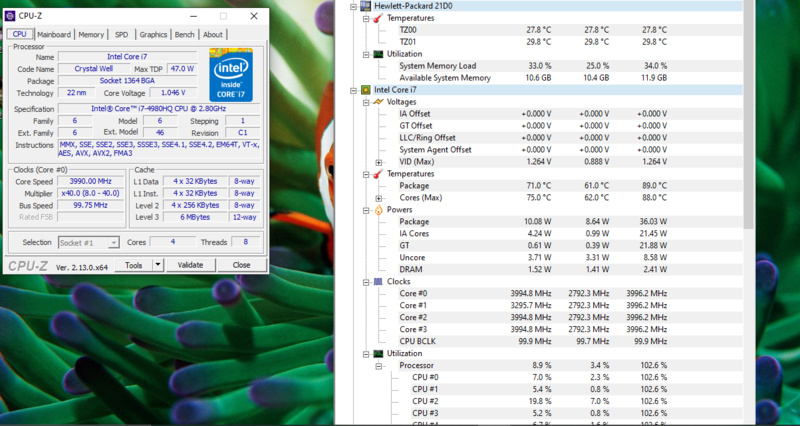Click the Core Speed value field

tap(91, 182)
